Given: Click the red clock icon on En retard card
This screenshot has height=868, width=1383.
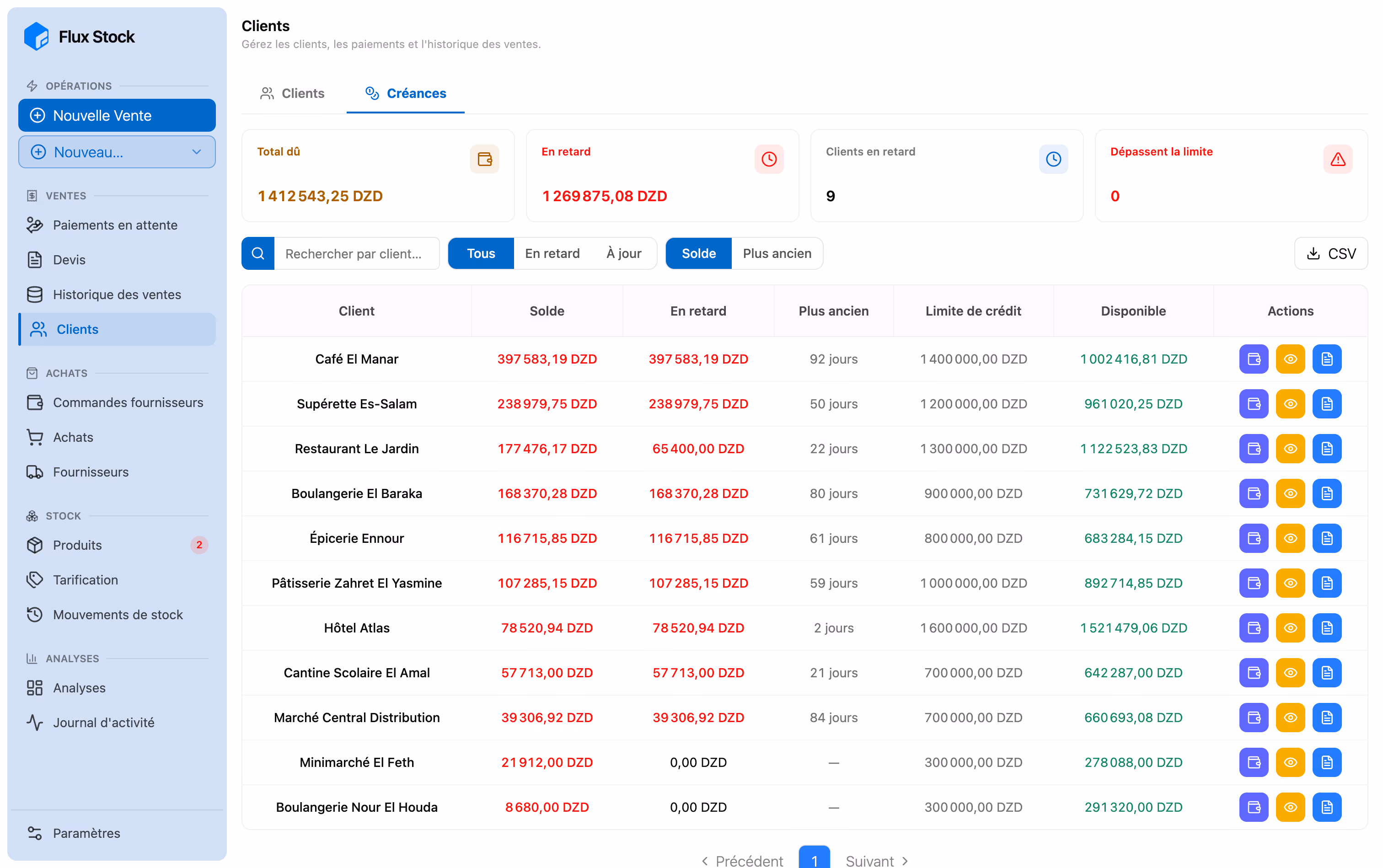Looking at the screenshot, I should (x=769, y=159).
